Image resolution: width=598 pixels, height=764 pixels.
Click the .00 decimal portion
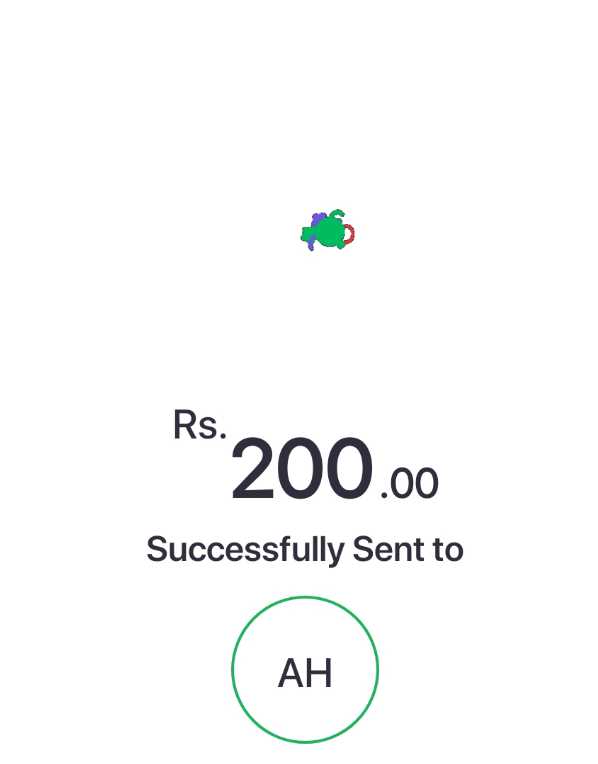pyautogui.click(x=409, y=483)
